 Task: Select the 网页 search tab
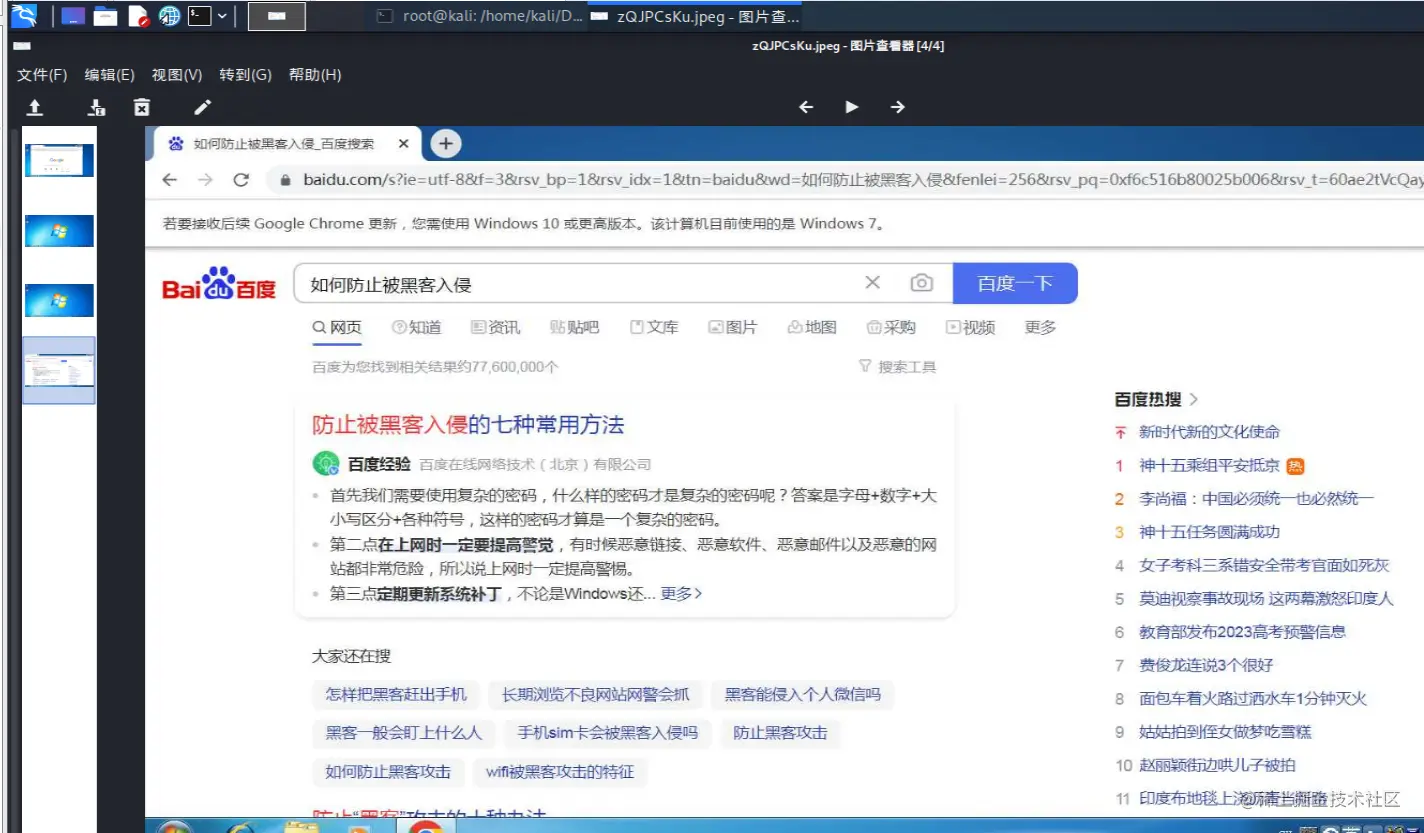pyautogui.click(x=337, y=327)
